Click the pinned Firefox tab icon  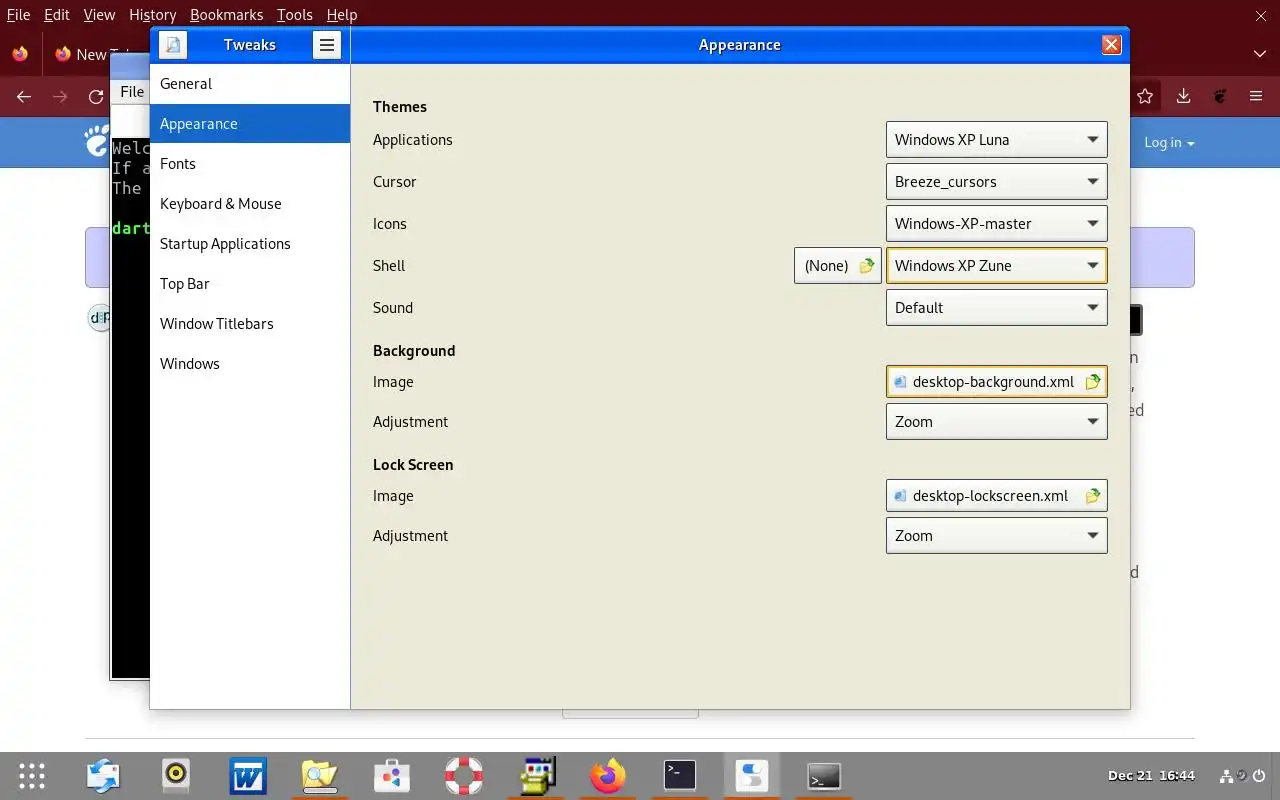tap(20, 54)
